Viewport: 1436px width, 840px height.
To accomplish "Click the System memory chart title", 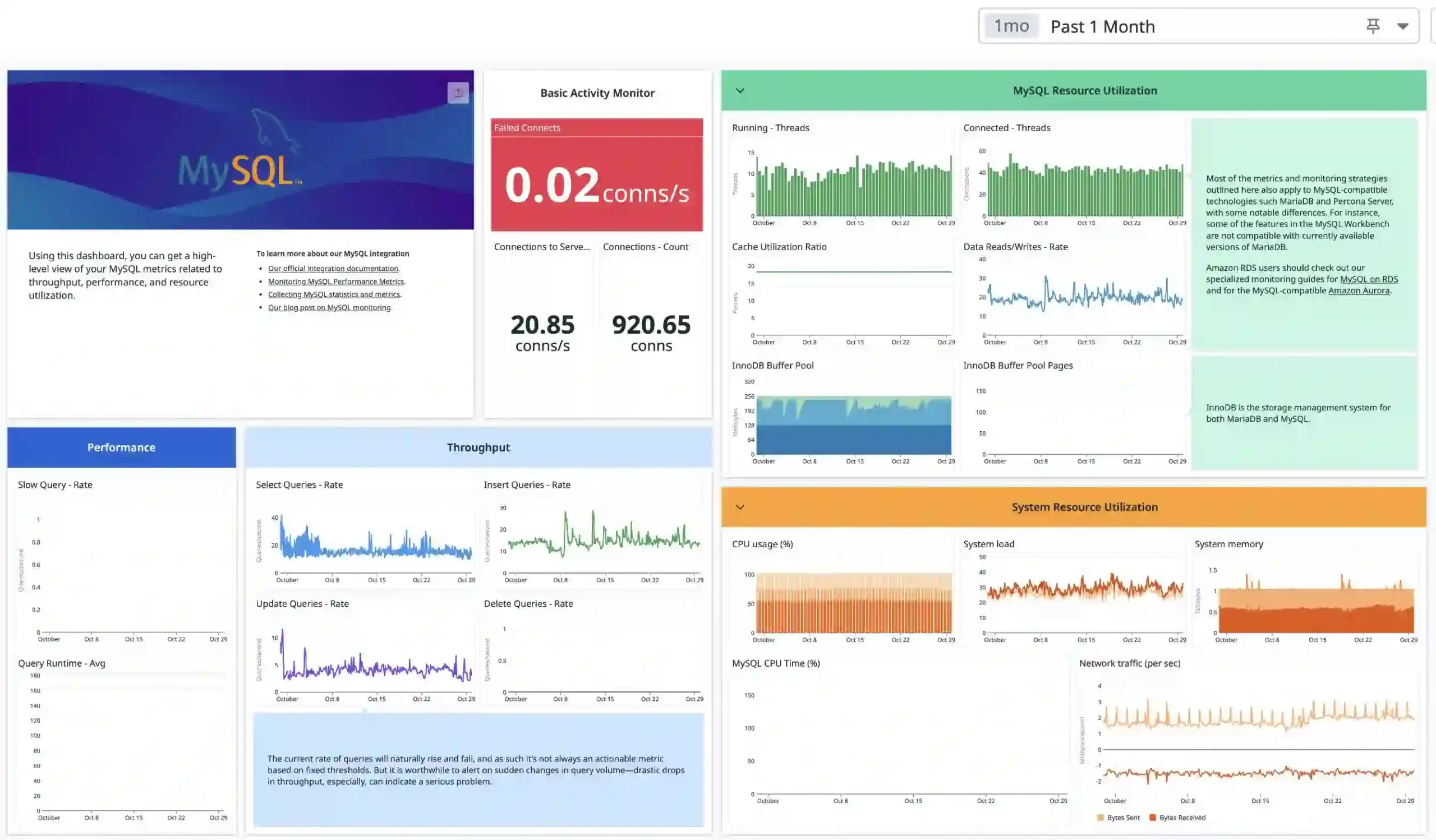I will [1228, 544].
